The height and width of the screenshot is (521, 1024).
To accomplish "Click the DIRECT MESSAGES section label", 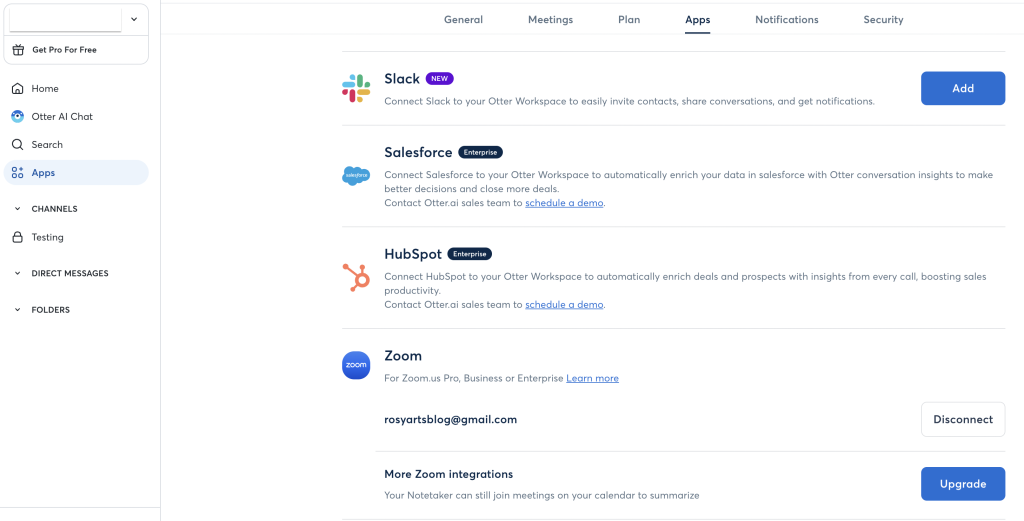I will tap(70, 273).
